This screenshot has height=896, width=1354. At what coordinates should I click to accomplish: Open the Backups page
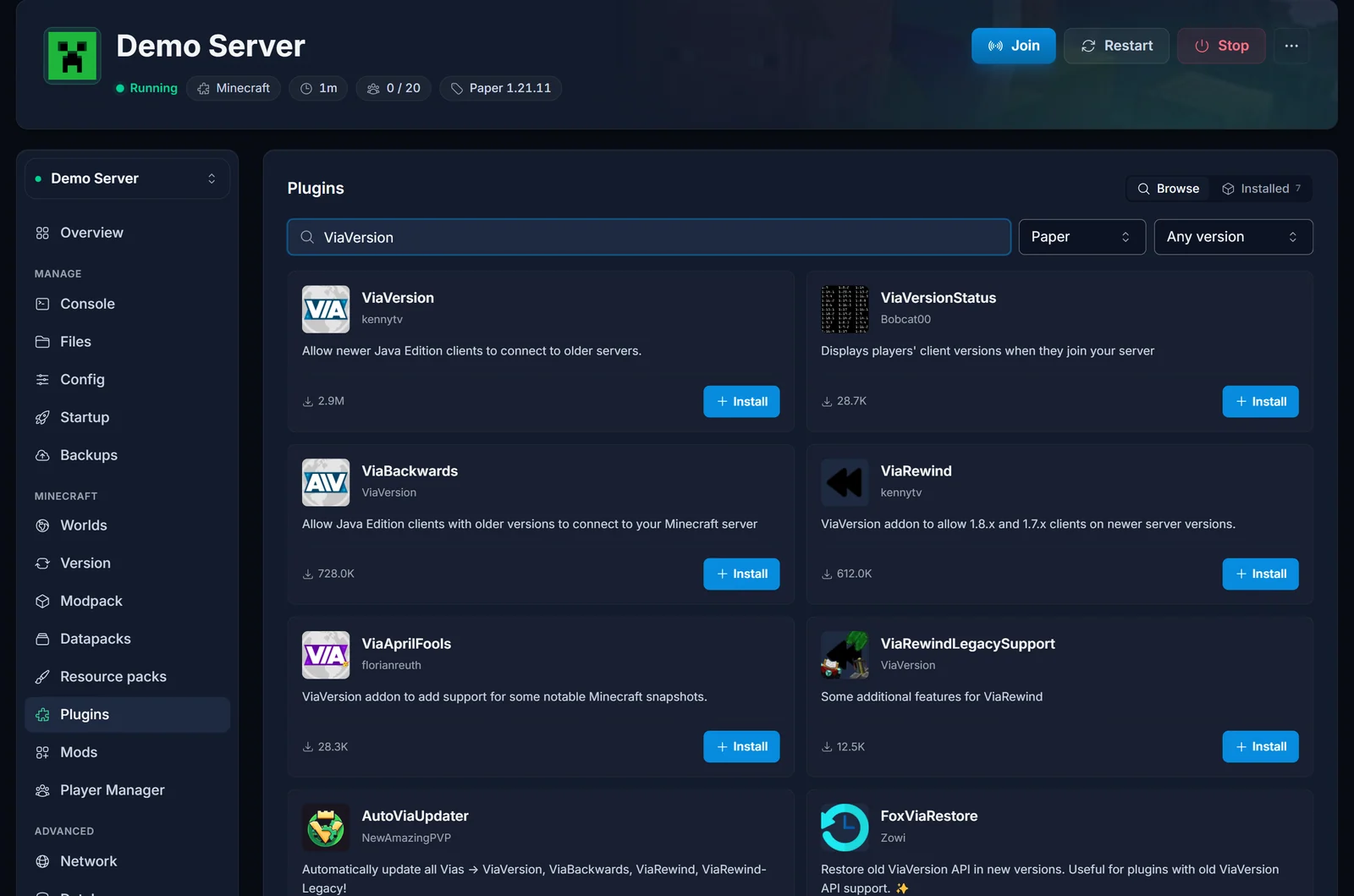pos(128,455)
